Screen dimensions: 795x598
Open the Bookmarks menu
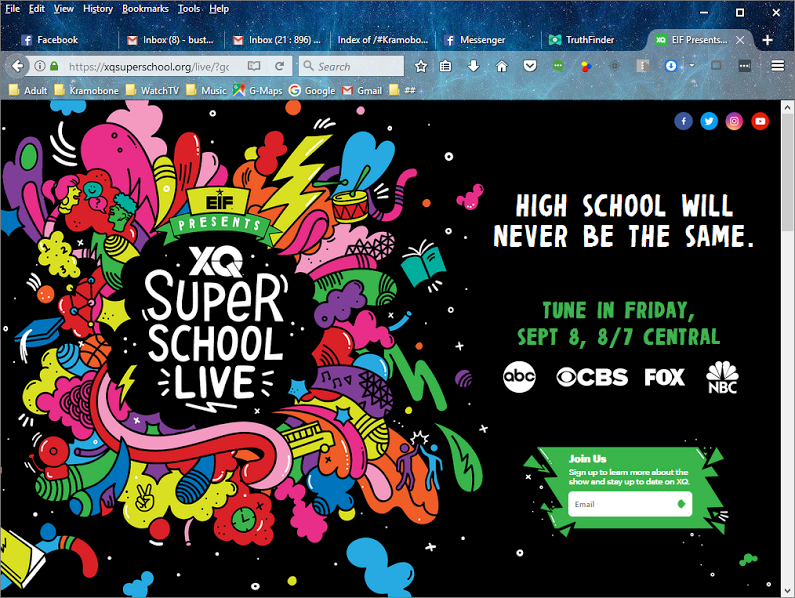point(145,9)
